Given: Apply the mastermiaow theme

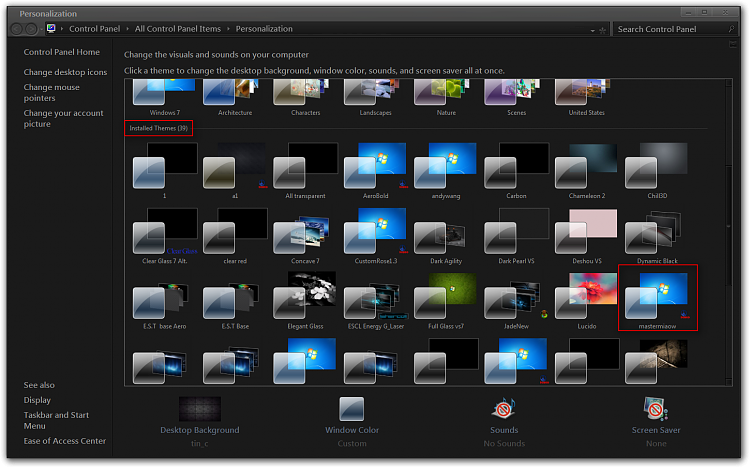Looking at the screenshot, I should pos(657,298).
